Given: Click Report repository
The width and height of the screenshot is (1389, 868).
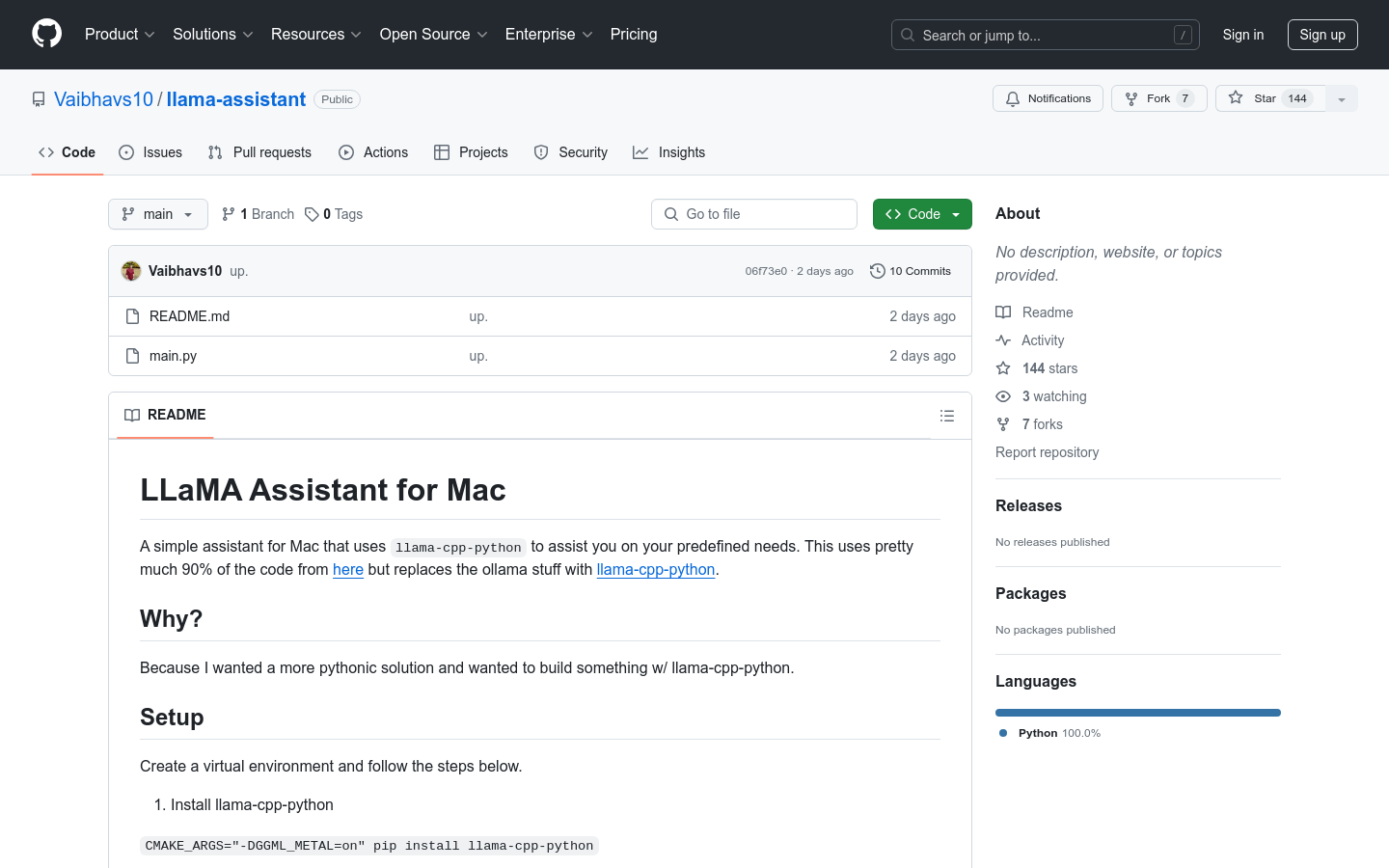Looking at the screenshot, I should point(1047,452).
